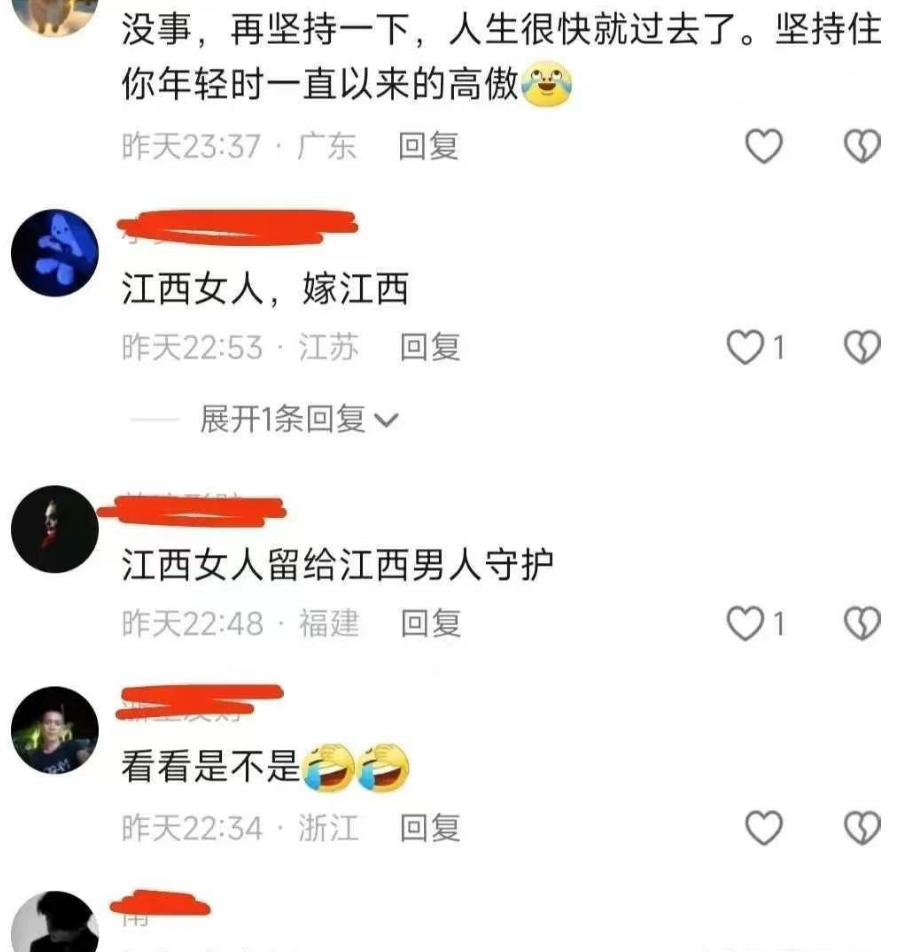Click the chevron next to 展开1条回复
Viewport: 907px width, 952px height.
coord(386,421)
